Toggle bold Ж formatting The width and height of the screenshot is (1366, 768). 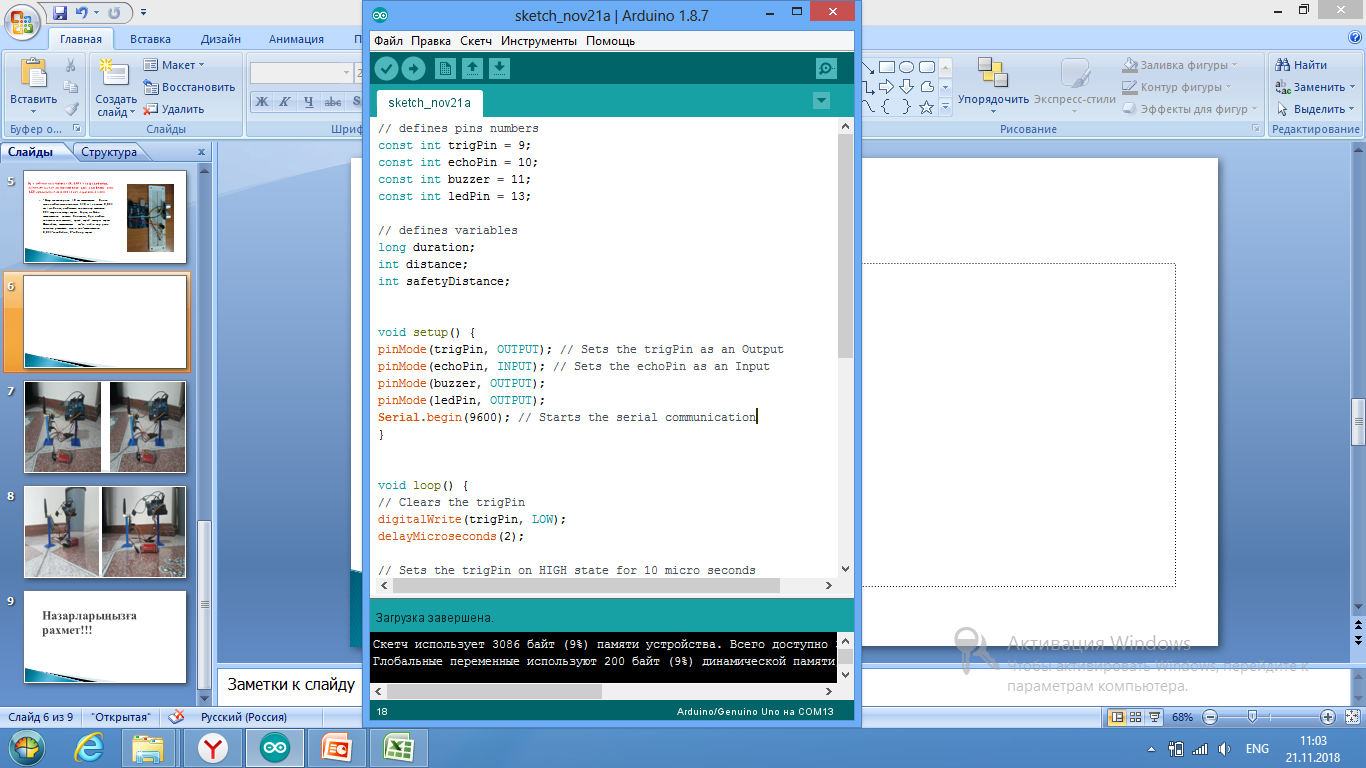pos(262,101)
